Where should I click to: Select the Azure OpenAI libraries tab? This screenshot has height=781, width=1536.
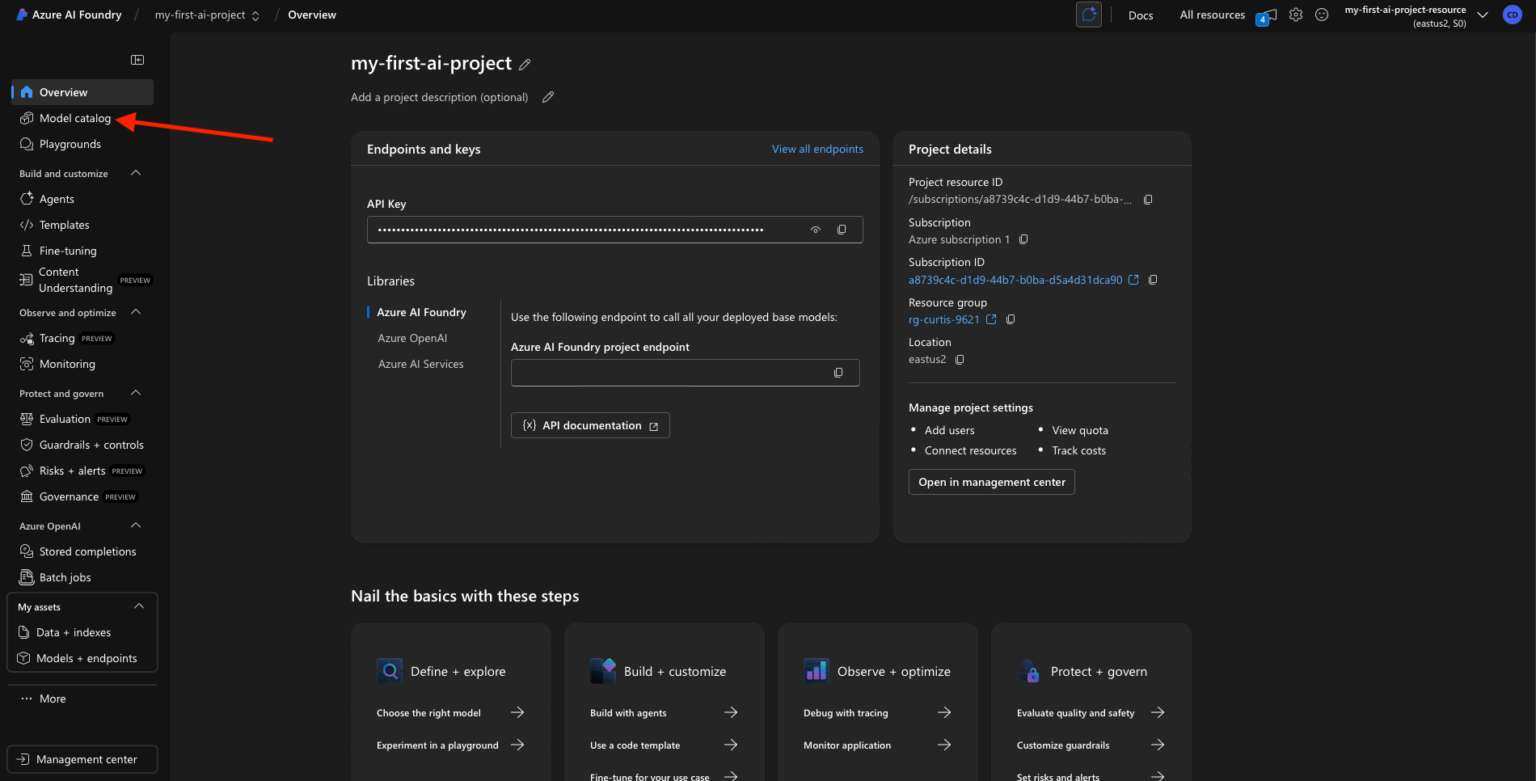(x=412, y=338)
